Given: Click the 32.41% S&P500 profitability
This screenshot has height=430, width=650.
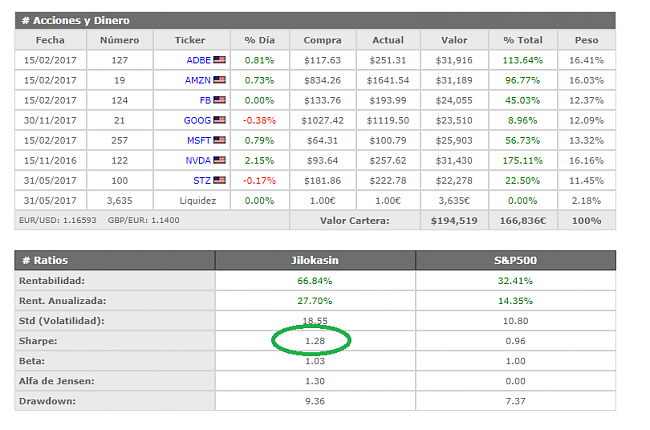Looking at the screenshot, I should (x=515, y=281).
